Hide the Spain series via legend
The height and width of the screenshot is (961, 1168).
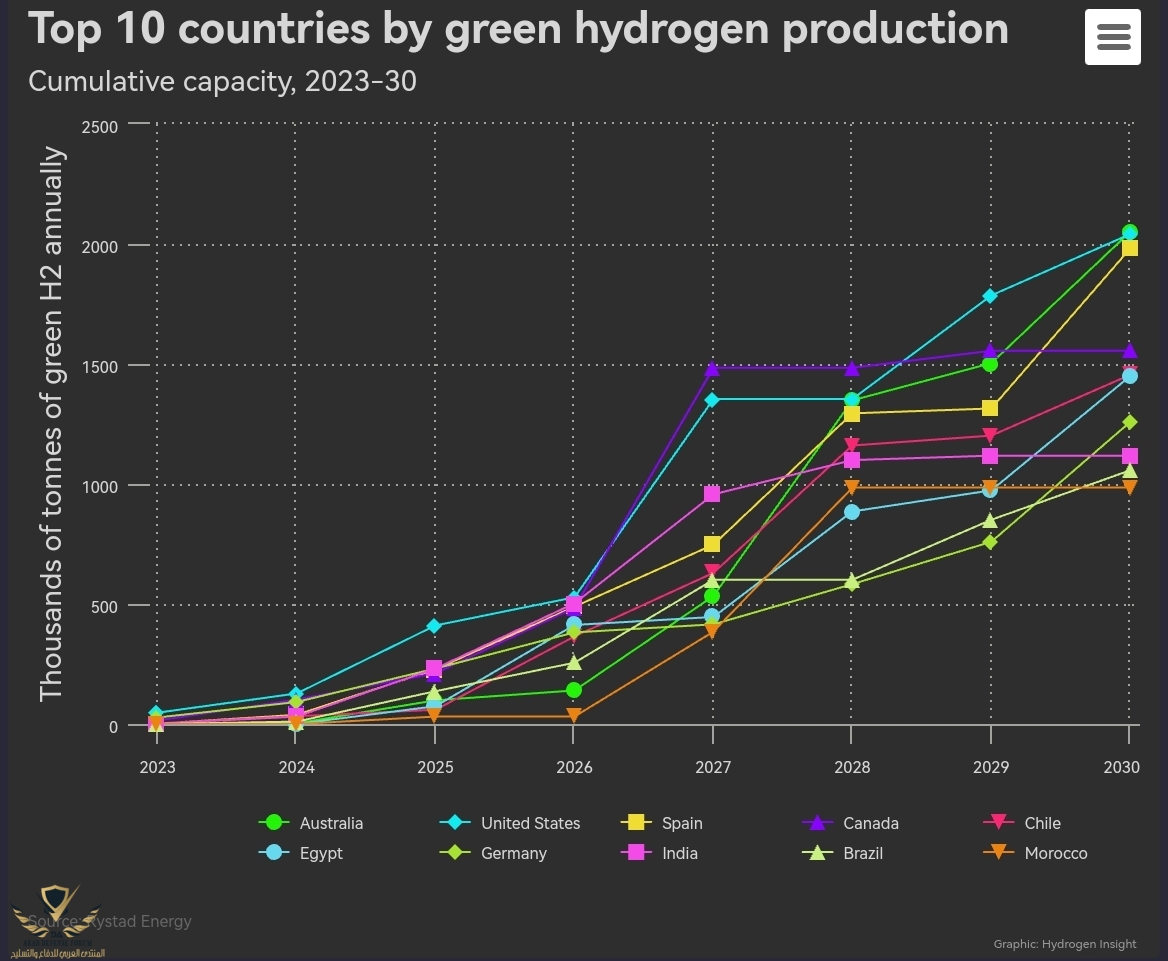[661, 822]
